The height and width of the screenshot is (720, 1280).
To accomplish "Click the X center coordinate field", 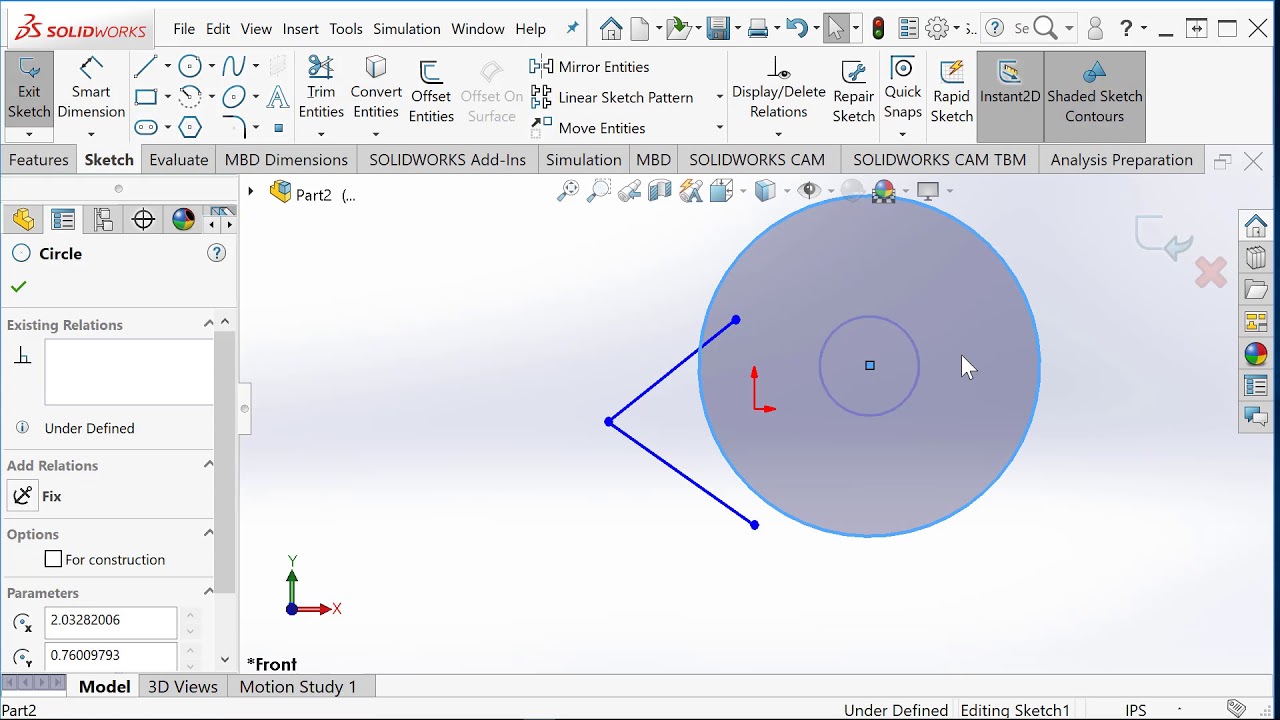I will coord(111,621).
